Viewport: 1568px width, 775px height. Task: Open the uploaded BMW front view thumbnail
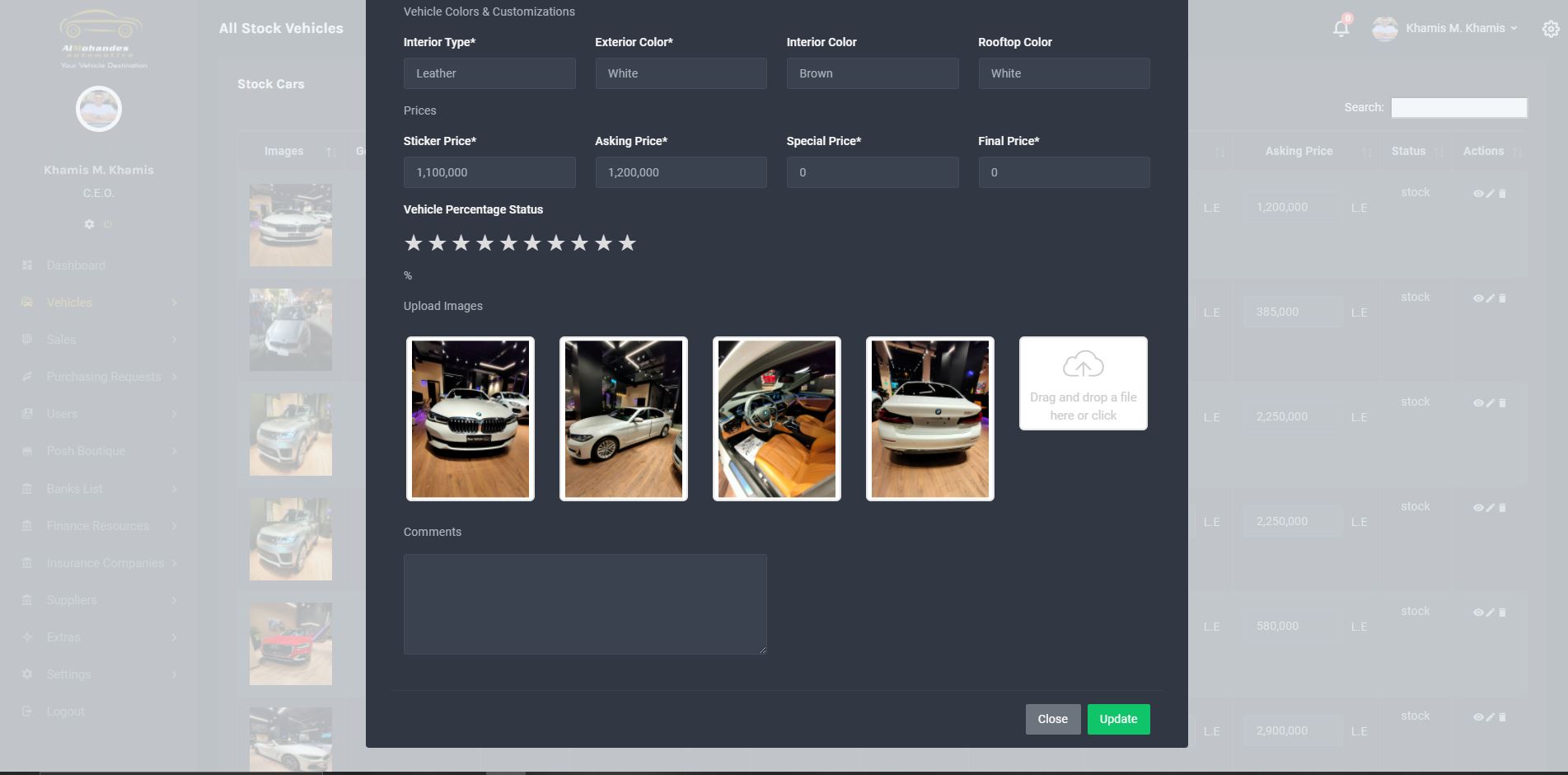470,419
